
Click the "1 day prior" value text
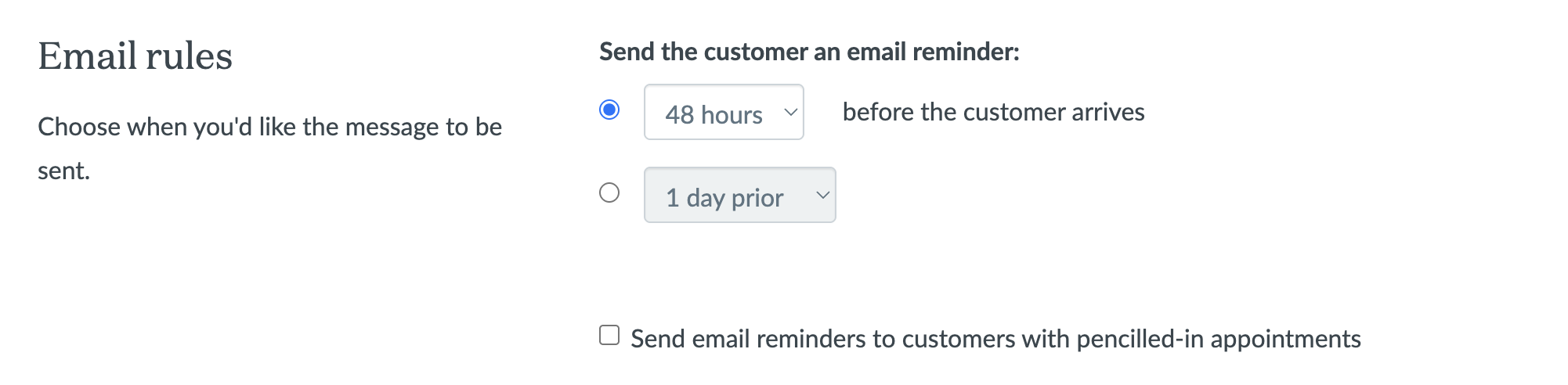click(724, 197)
